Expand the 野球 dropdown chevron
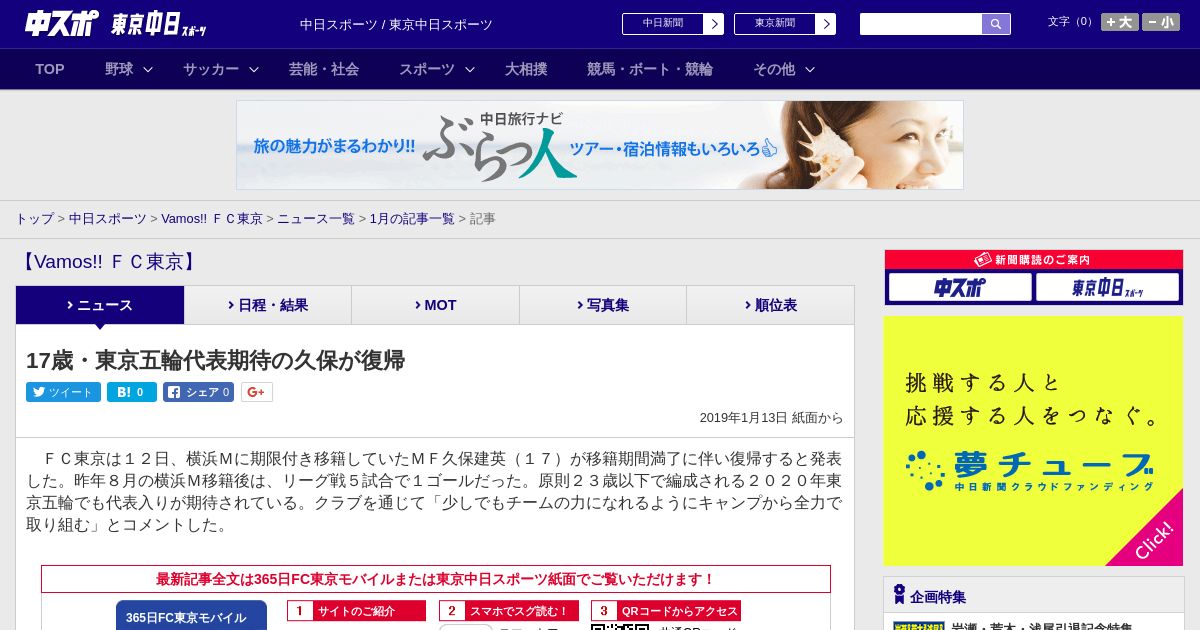Screen dimensions: 1200x630 tap(148, 69)
